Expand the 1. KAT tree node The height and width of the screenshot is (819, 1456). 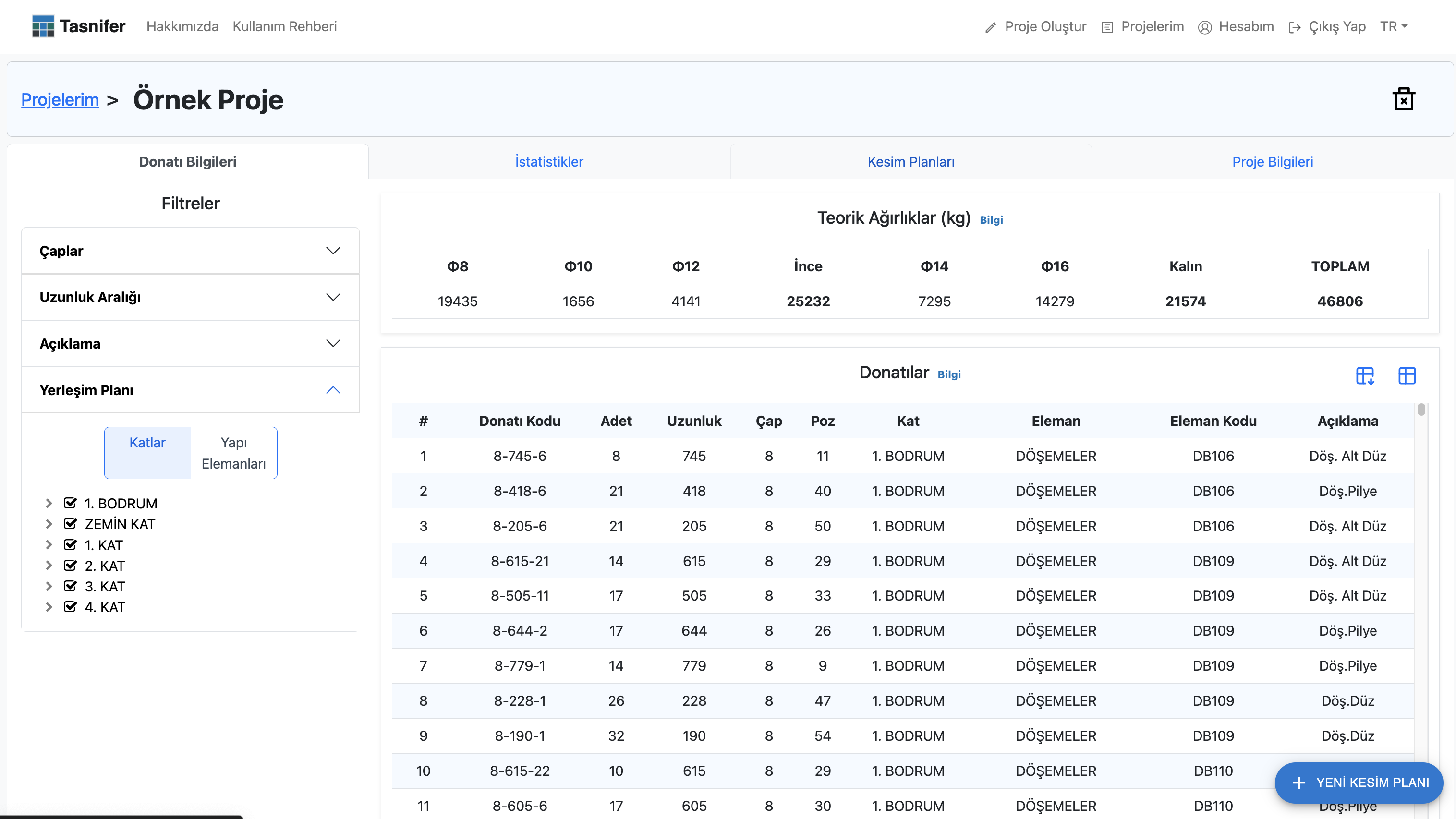click(x=49, y=545)
